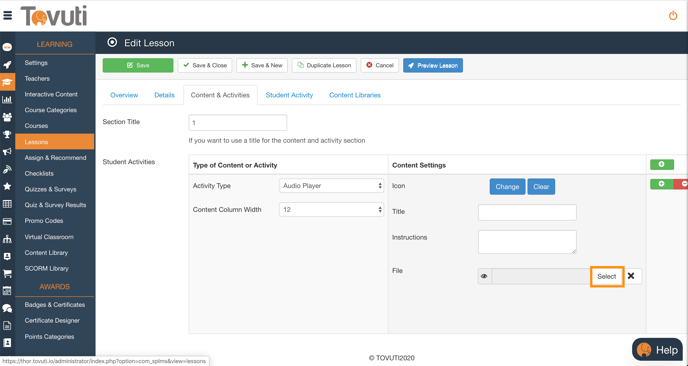Add activity with row's green plus button
Viewport: 688px width, 366px height.
click(662, 184)
